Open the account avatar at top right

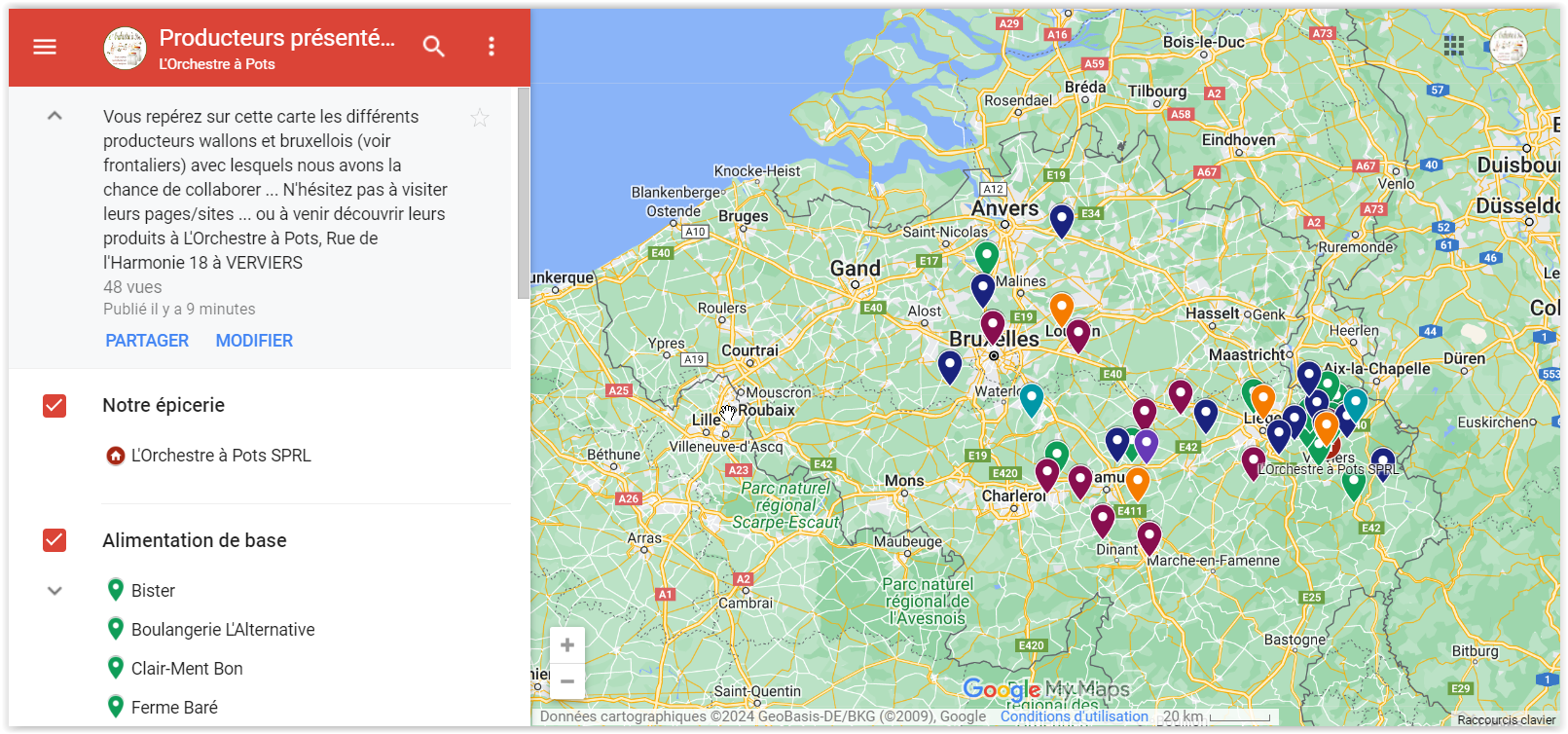click(1509, 46)
